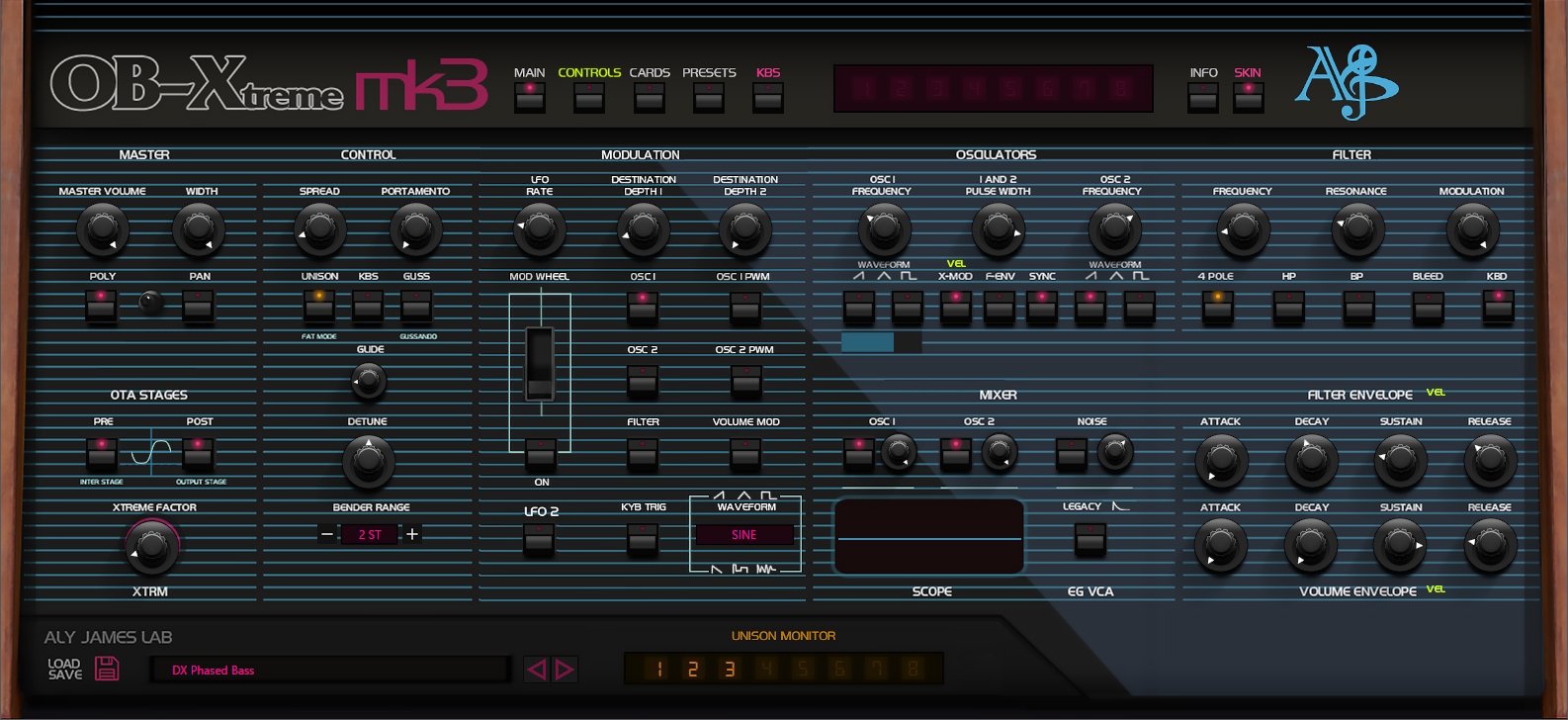Toggle the F-ENV switch
The image size is (1568, 720).
tap(1000, 307)
